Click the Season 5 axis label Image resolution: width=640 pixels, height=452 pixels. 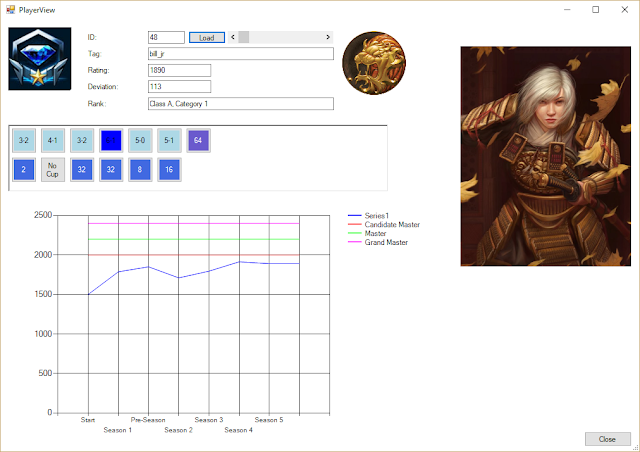coord(269,420)
